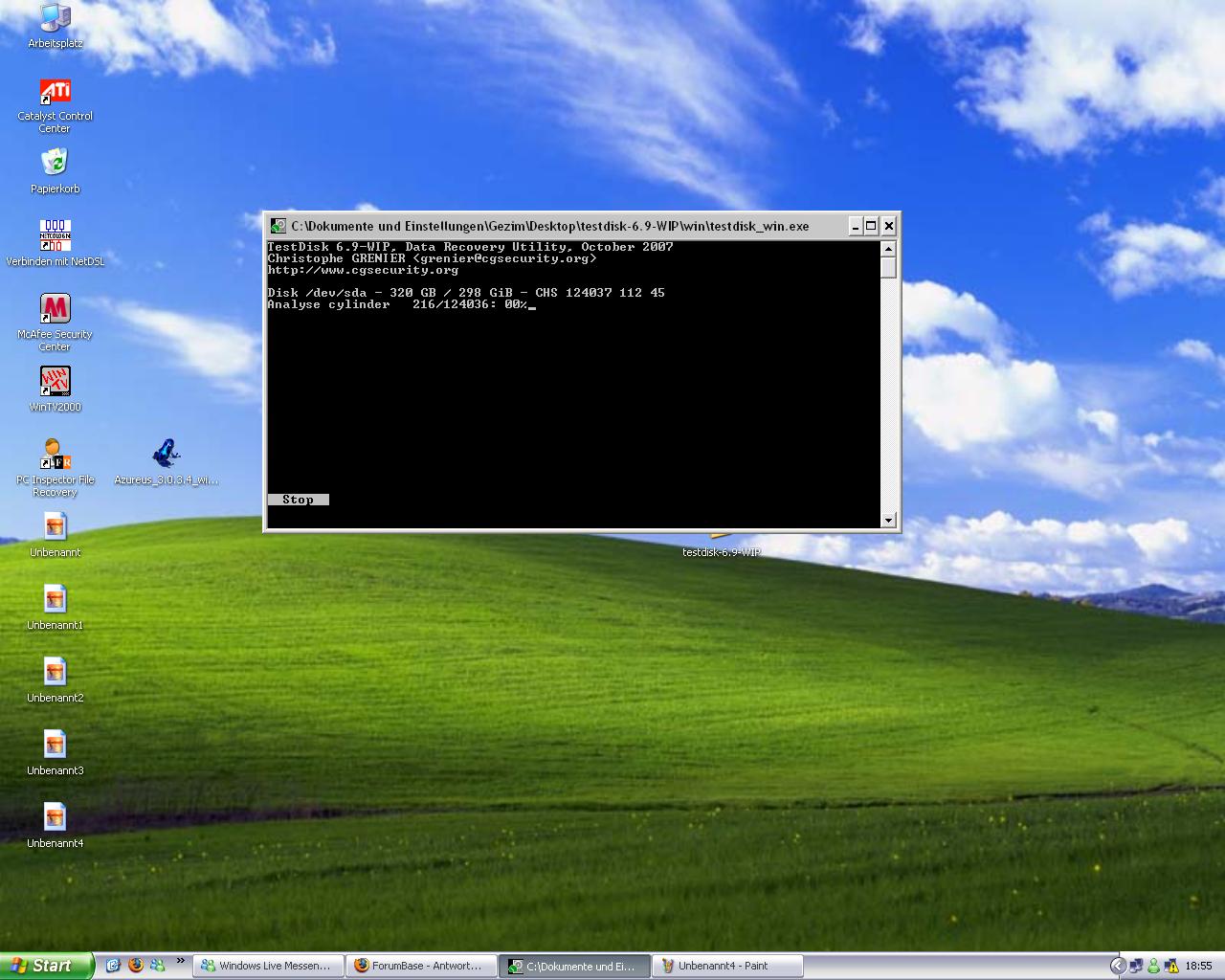Click the network warning tray icon
Screen dimensions: 1225x980
tap(1171, 966)
